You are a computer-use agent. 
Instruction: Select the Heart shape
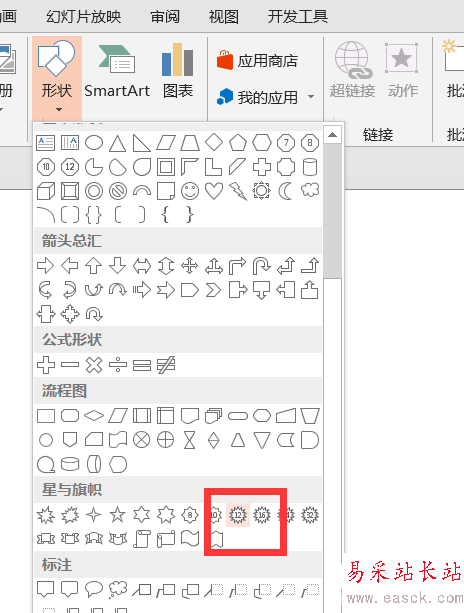click(214, 191)
